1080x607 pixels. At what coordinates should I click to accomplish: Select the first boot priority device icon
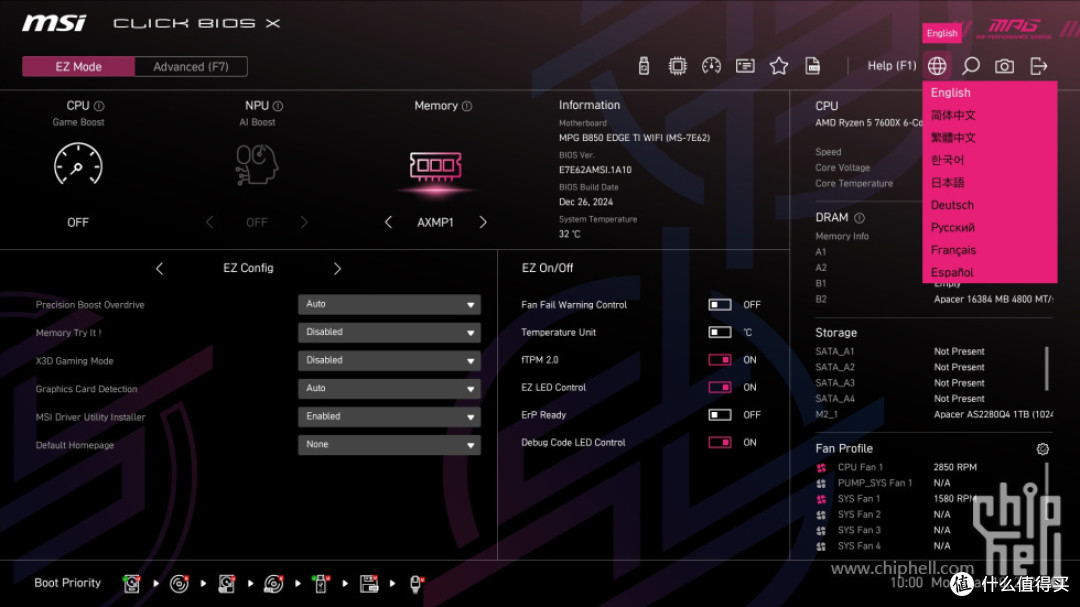[132, 584]
